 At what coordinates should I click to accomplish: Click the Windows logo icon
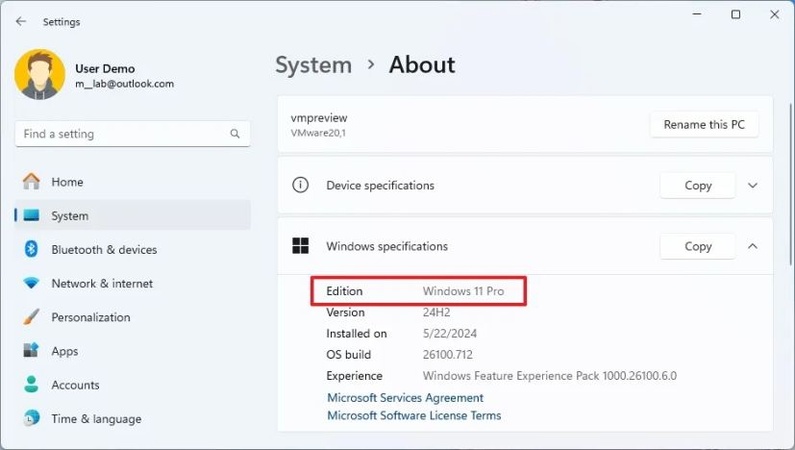tap(300, 246)
